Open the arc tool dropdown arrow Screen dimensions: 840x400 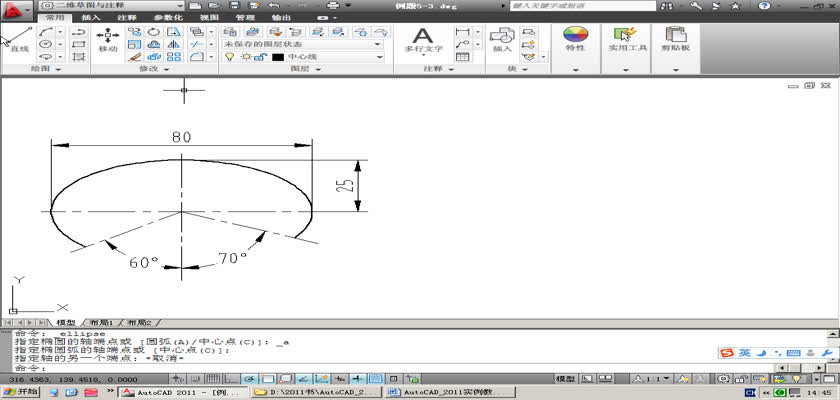click(60, 32)
